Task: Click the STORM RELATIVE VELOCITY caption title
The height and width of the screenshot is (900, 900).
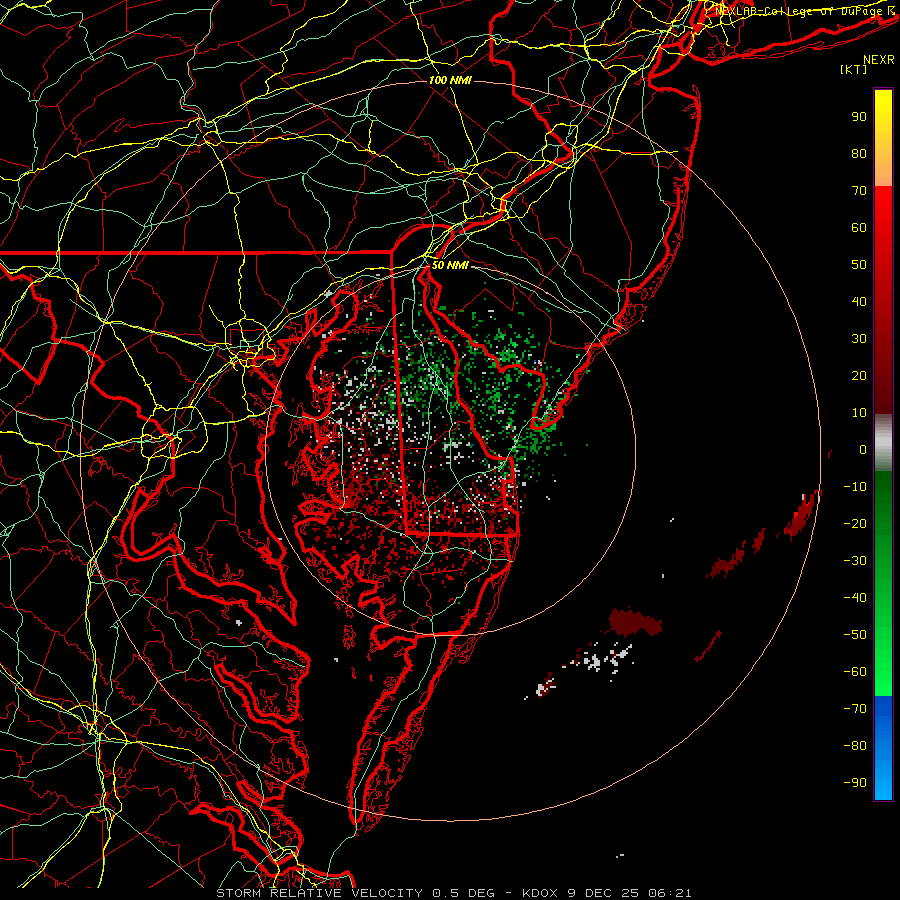Action: [x=320, y=893]
